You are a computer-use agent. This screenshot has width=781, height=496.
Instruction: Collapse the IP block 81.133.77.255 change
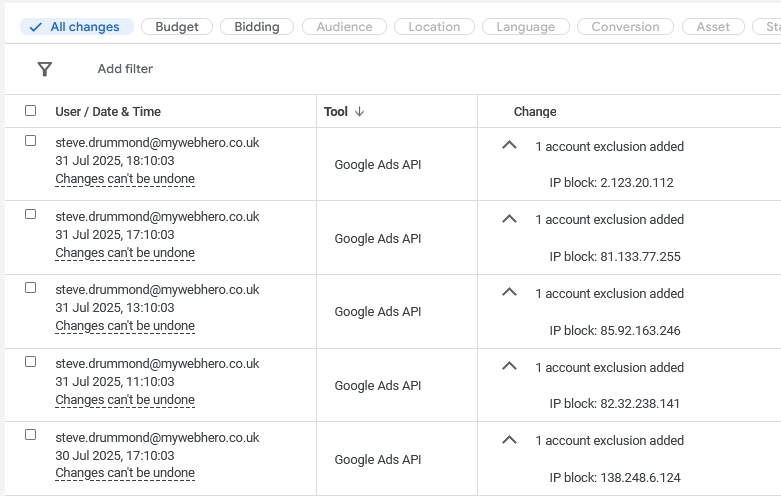pos(509,219)
